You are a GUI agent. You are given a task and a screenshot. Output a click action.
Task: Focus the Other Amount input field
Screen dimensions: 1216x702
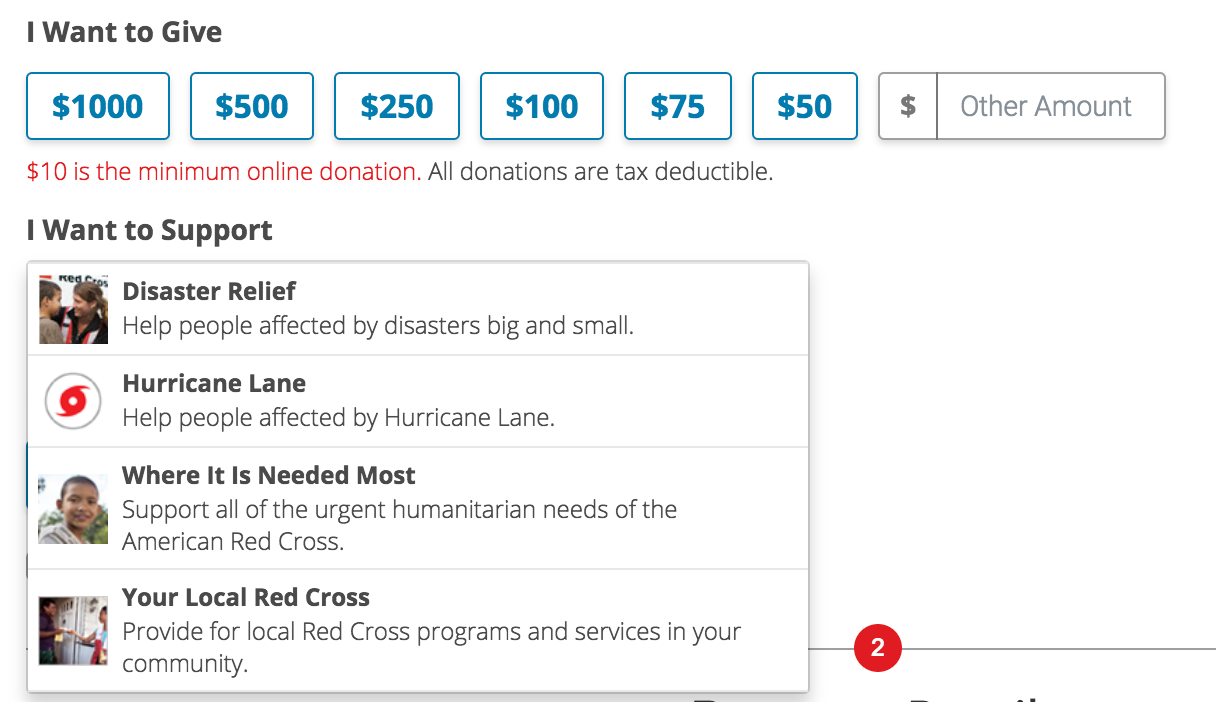1050,106
